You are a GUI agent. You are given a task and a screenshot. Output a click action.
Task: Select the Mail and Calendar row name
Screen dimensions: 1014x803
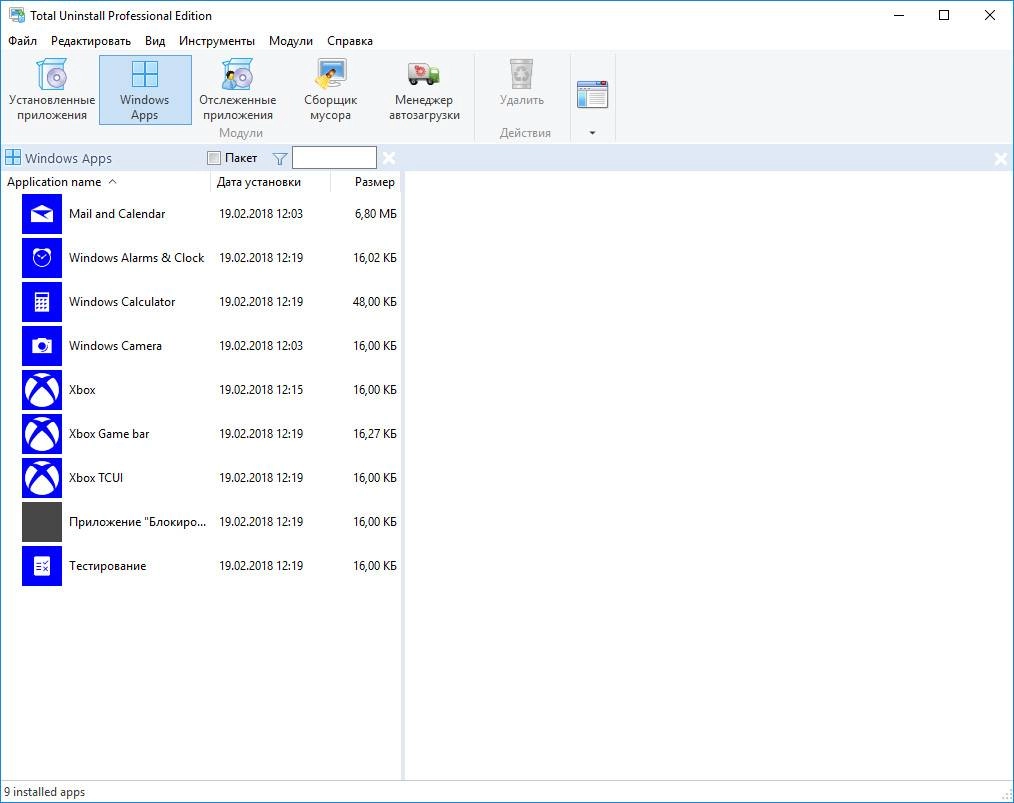point(117,214)
